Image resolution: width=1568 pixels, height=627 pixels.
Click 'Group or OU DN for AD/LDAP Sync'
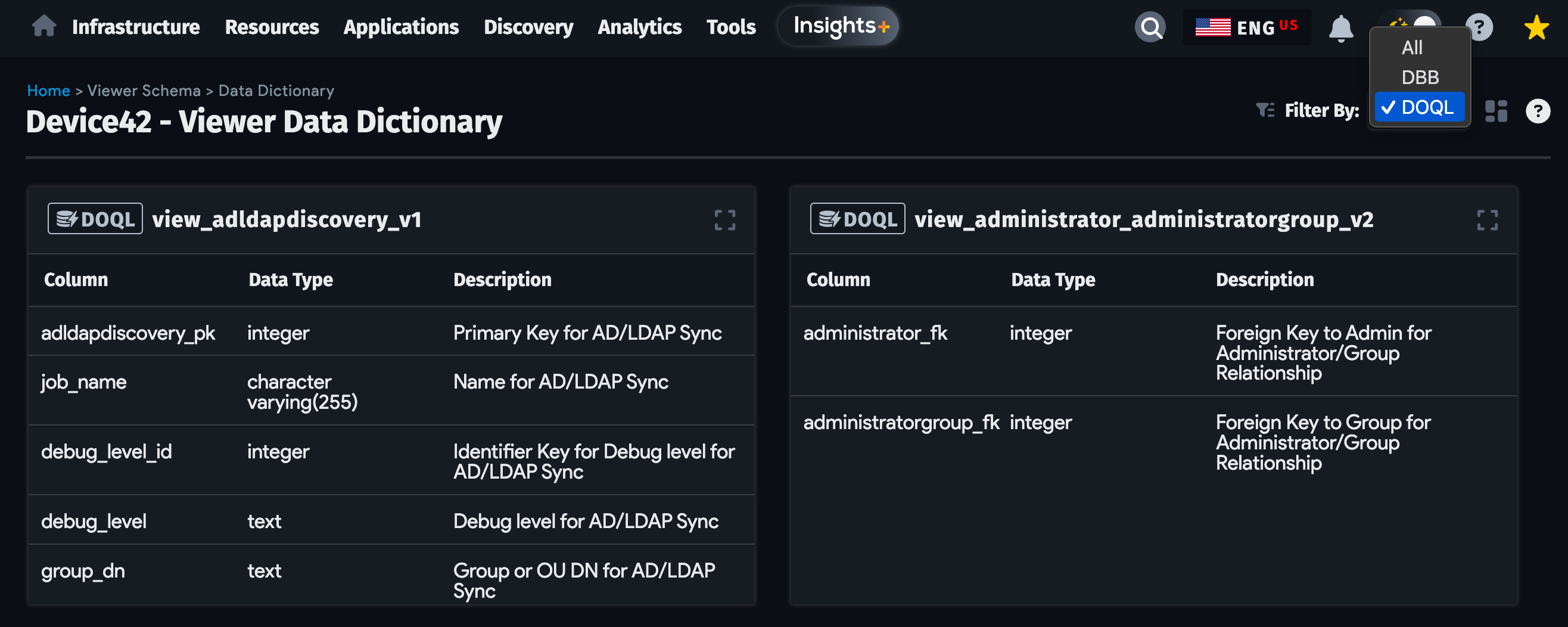[583, 580]
